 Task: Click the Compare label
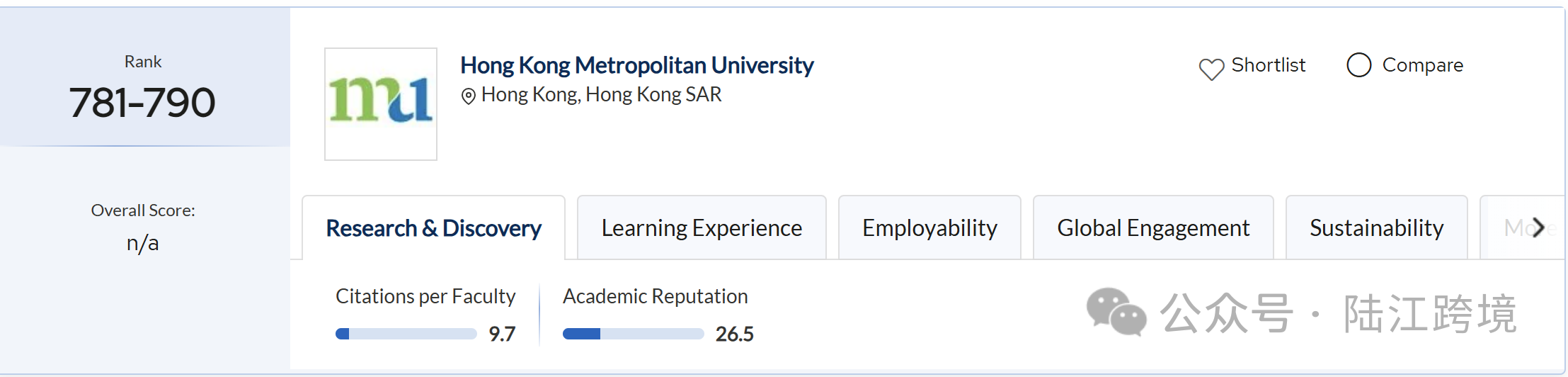click(1422, 65)
